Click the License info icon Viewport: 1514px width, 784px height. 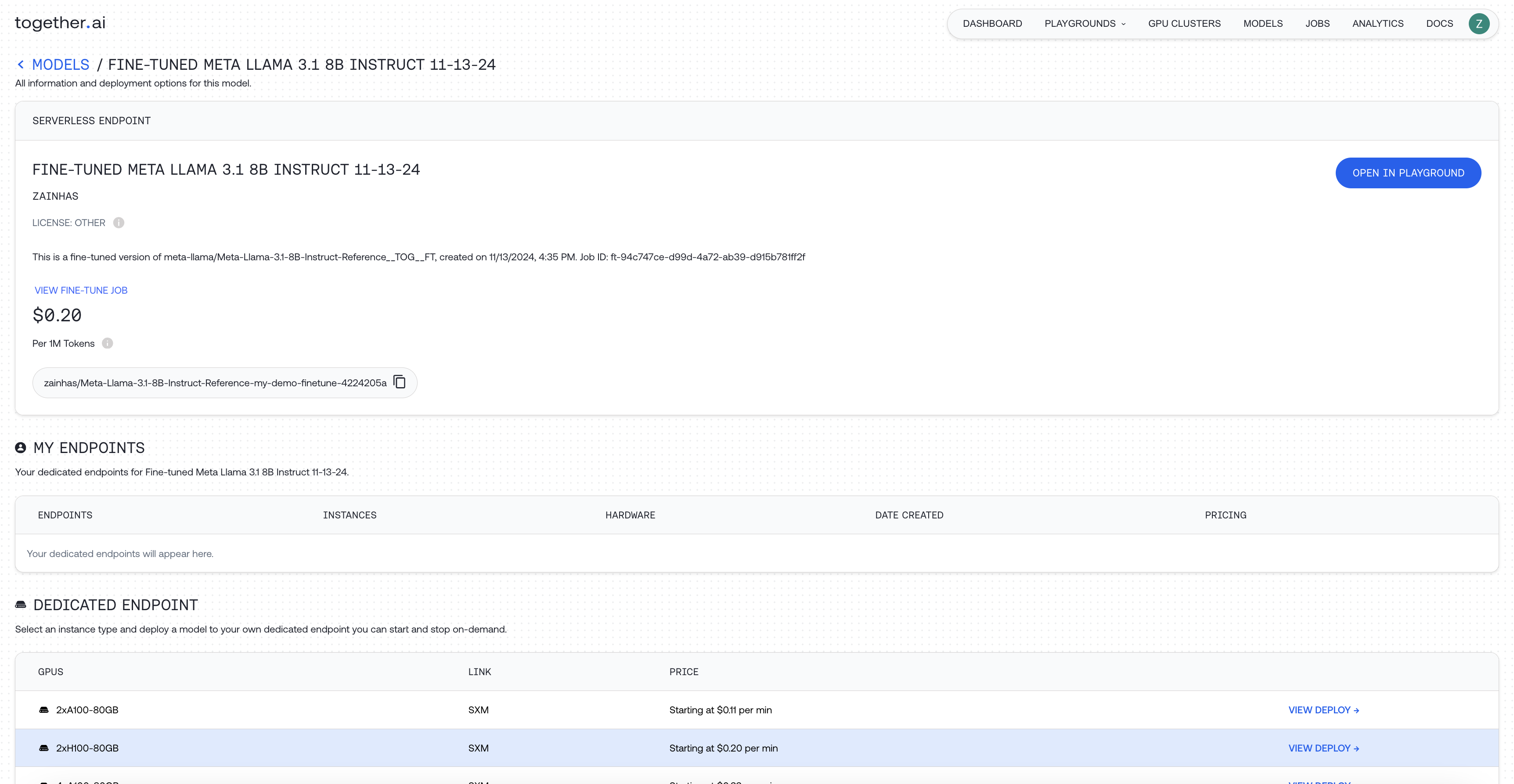[x=119, y=223]
